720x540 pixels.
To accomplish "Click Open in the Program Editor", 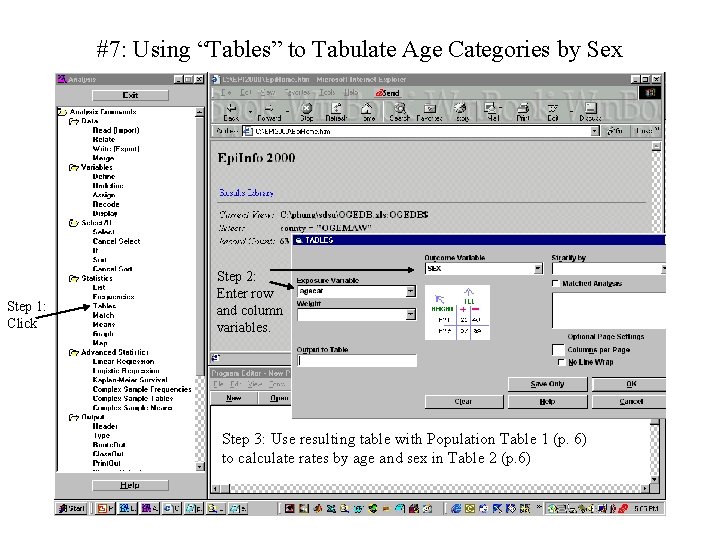I will point(276,398).
